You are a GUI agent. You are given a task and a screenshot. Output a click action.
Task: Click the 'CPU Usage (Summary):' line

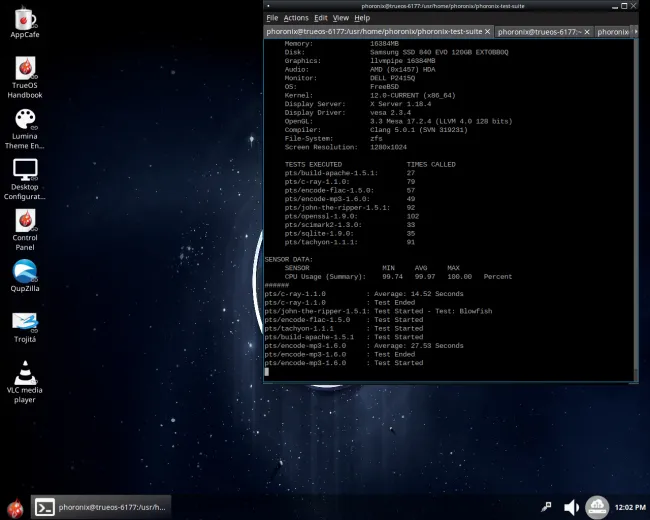(398, 277)
